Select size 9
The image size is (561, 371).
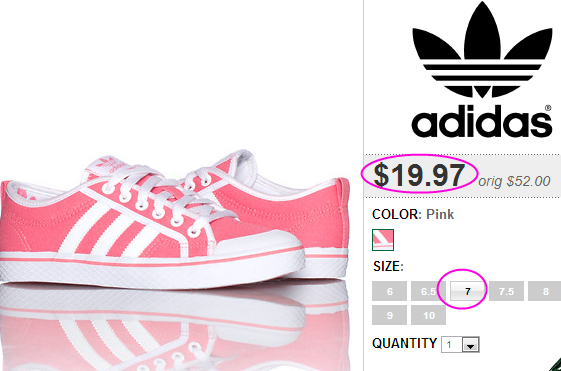point(389,315)
